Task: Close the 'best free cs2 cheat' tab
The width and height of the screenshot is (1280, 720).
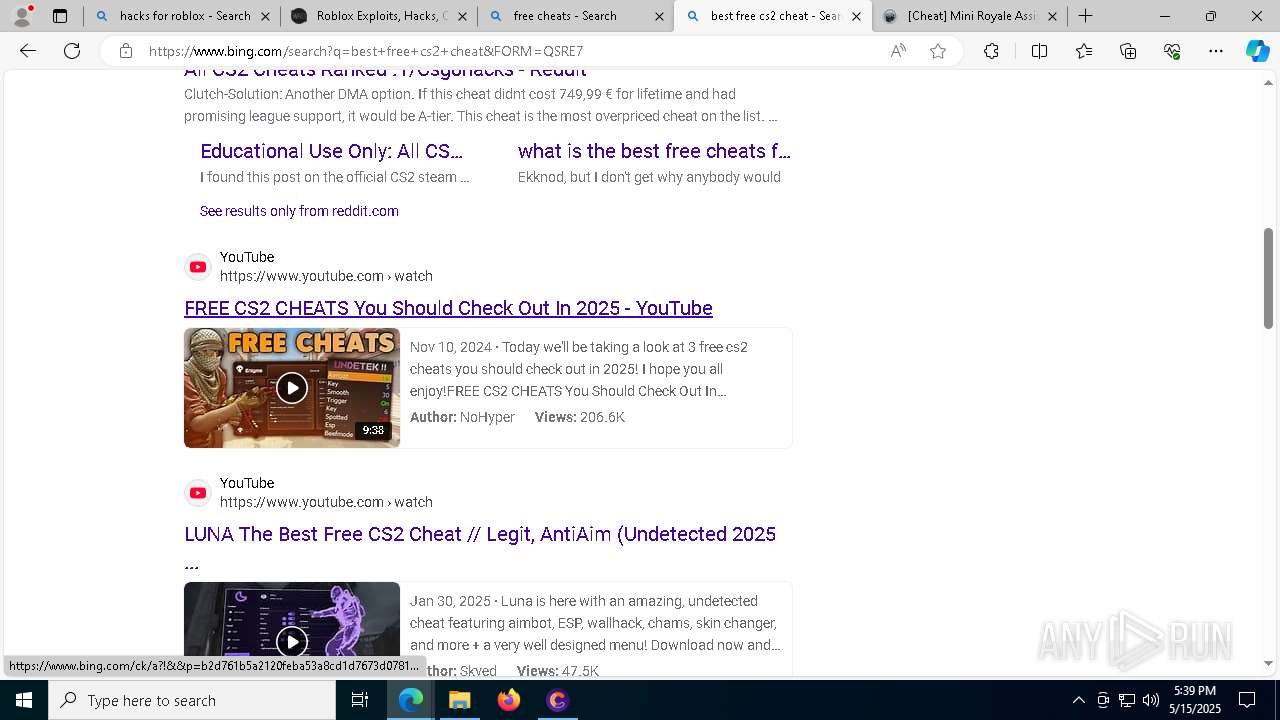Action: tap(856, 16)
